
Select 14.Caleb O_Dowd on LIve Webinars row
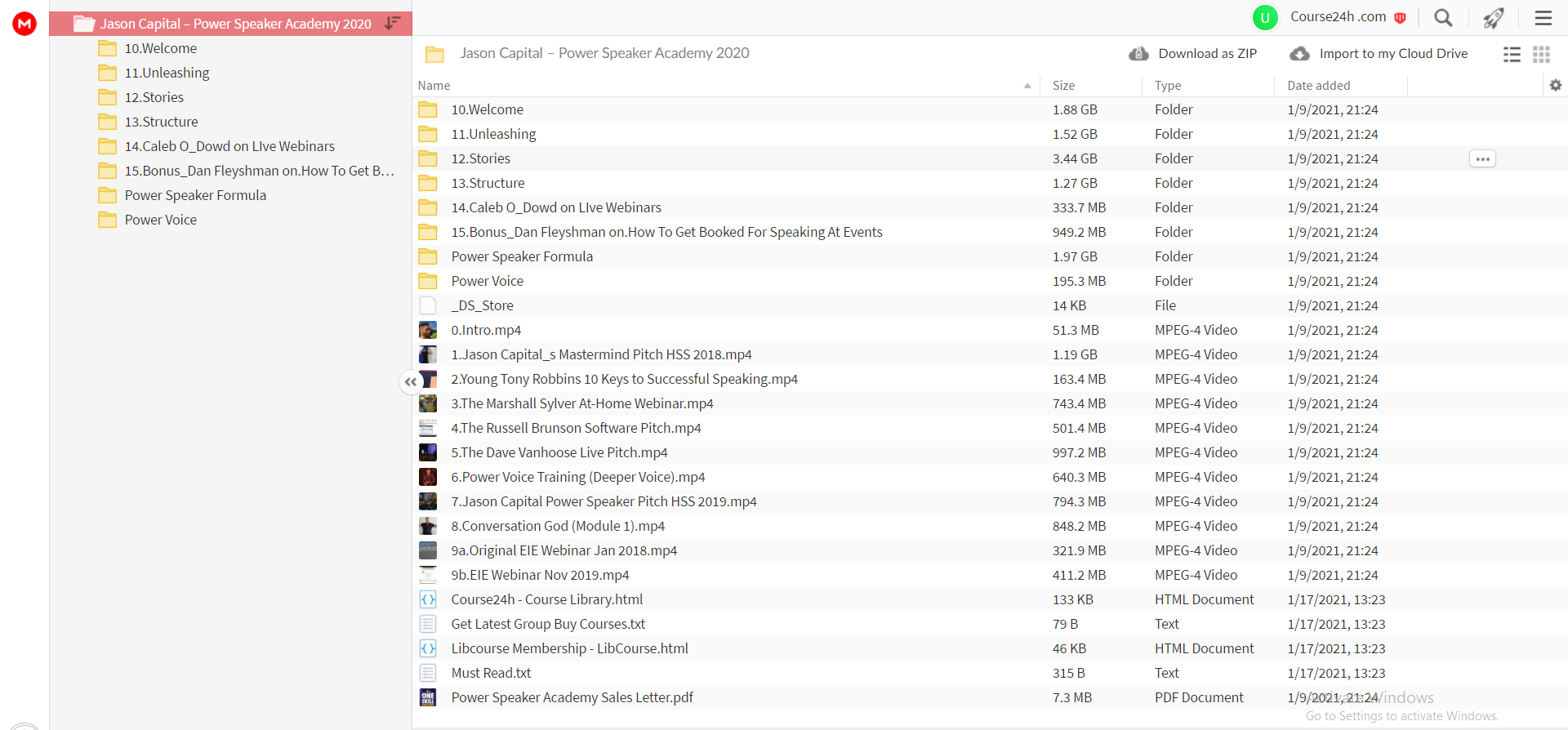pos(990,207)
